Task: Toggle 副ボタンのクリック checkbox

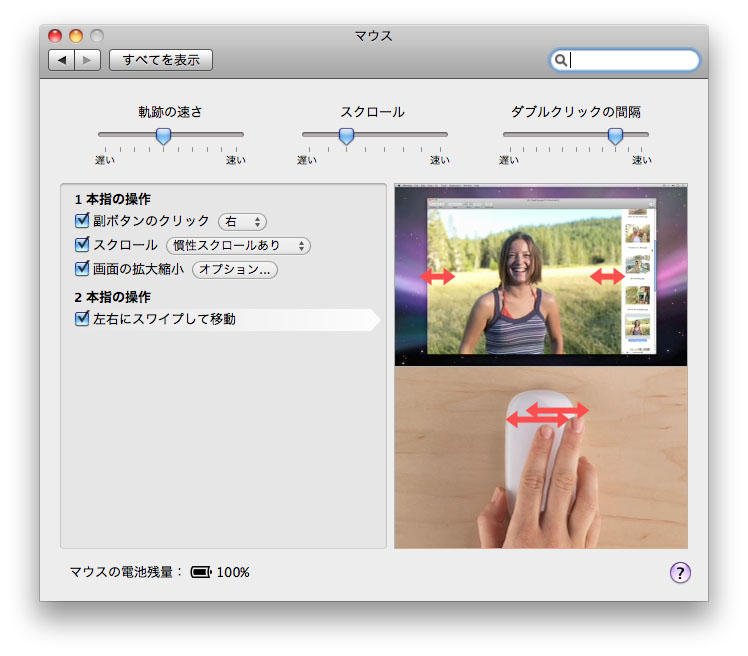Action: coord(82,220)
